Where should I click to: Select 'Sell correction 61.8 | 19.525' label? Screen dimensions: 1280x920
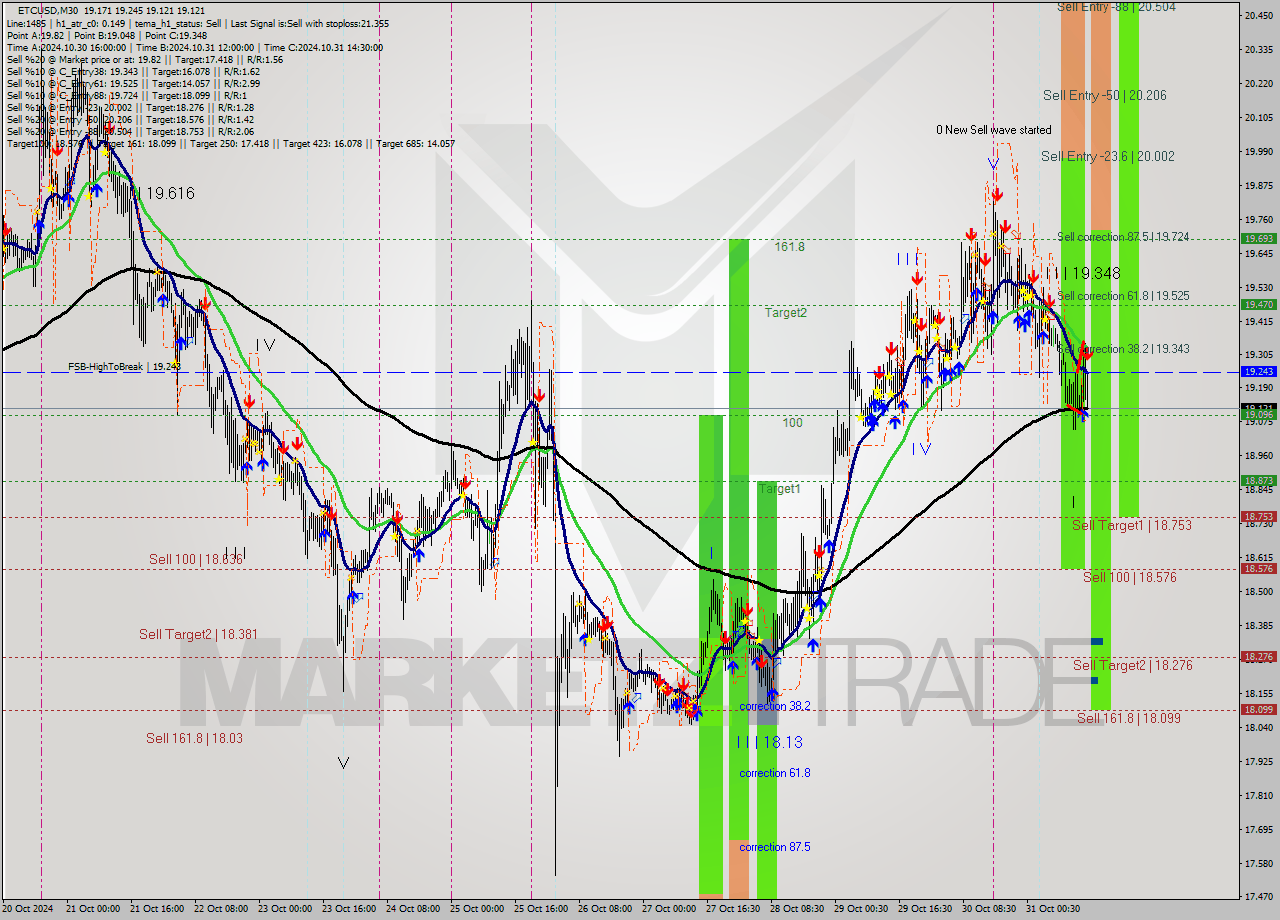(1123, 296)
